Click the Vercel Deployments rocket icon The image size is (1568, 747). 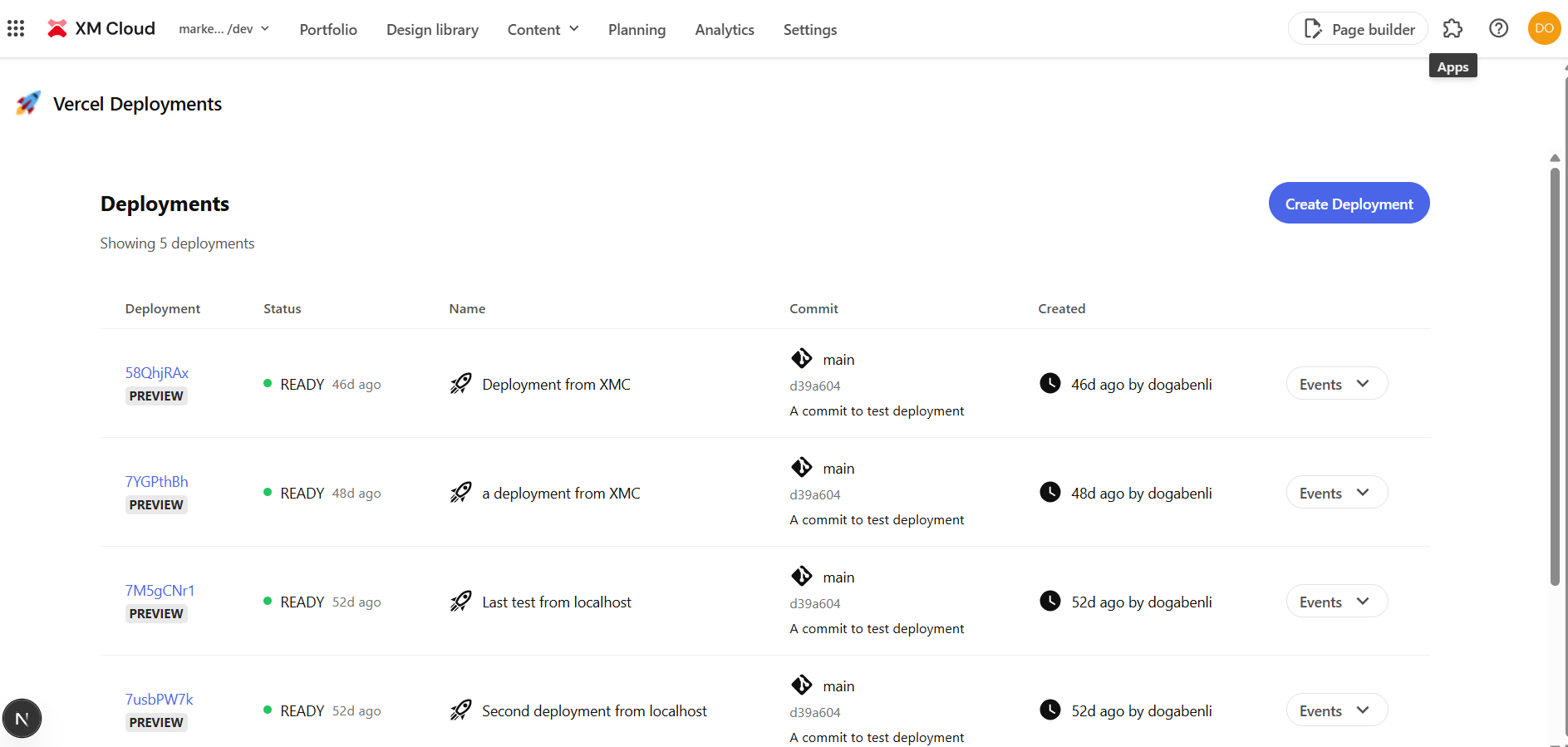coord(28,104)
